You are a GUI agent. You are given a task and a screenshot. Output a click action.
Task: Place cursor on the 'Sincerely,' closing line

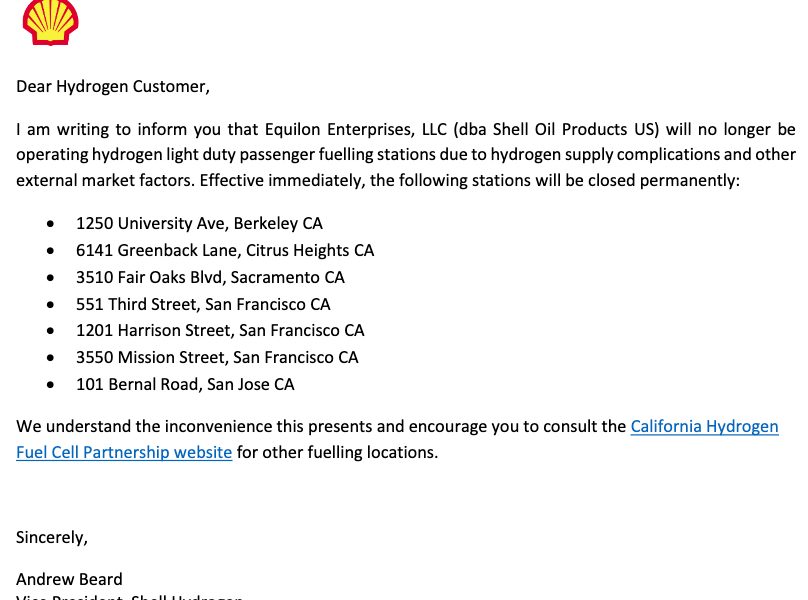click(52, 537)
